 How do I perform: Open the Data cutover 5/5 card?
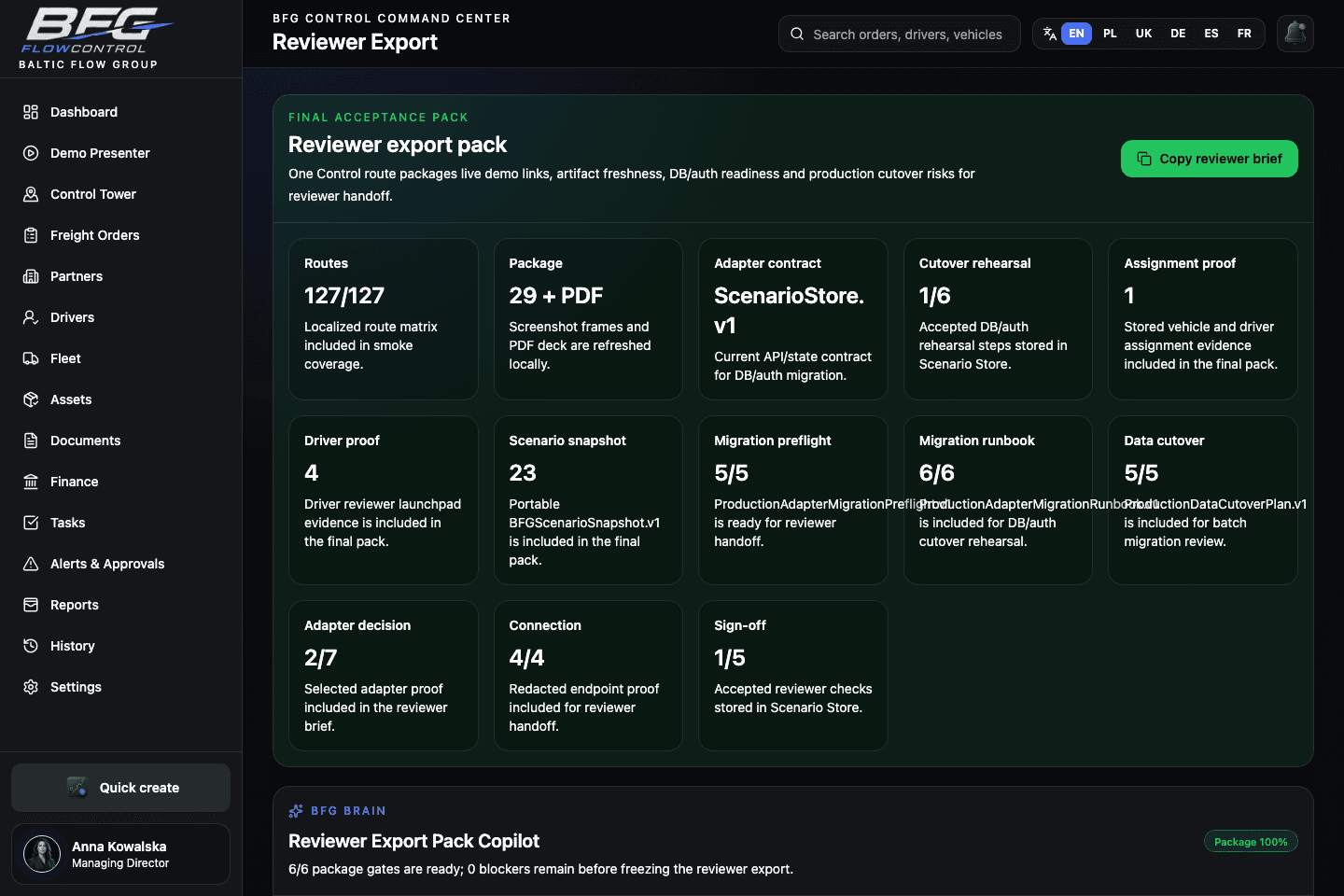click(x=1203, y=500)
